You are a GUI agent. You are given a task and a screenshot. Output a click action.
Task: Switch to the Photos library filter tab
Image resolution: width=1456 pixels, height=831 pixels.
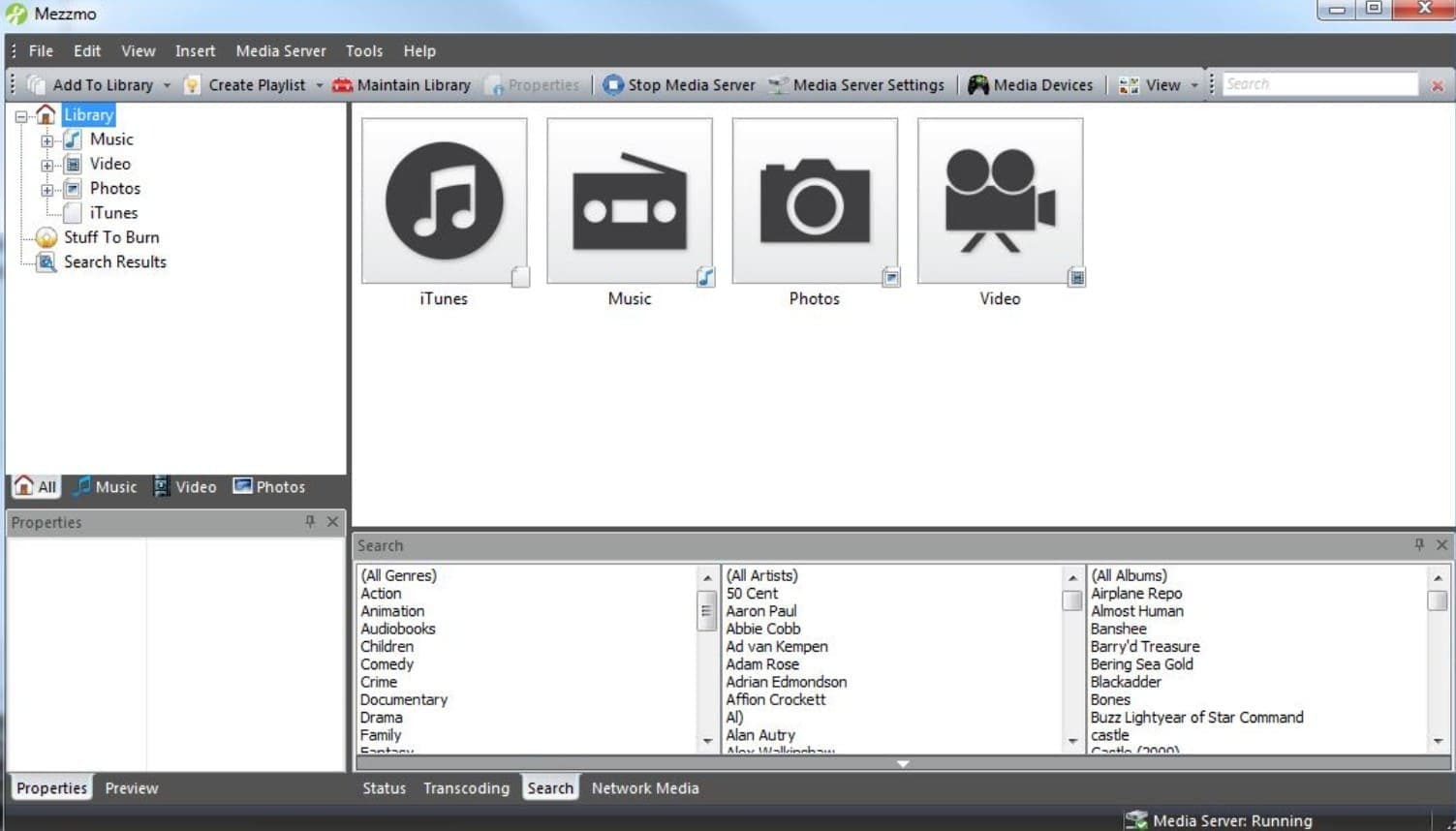(x=269, y=486)
